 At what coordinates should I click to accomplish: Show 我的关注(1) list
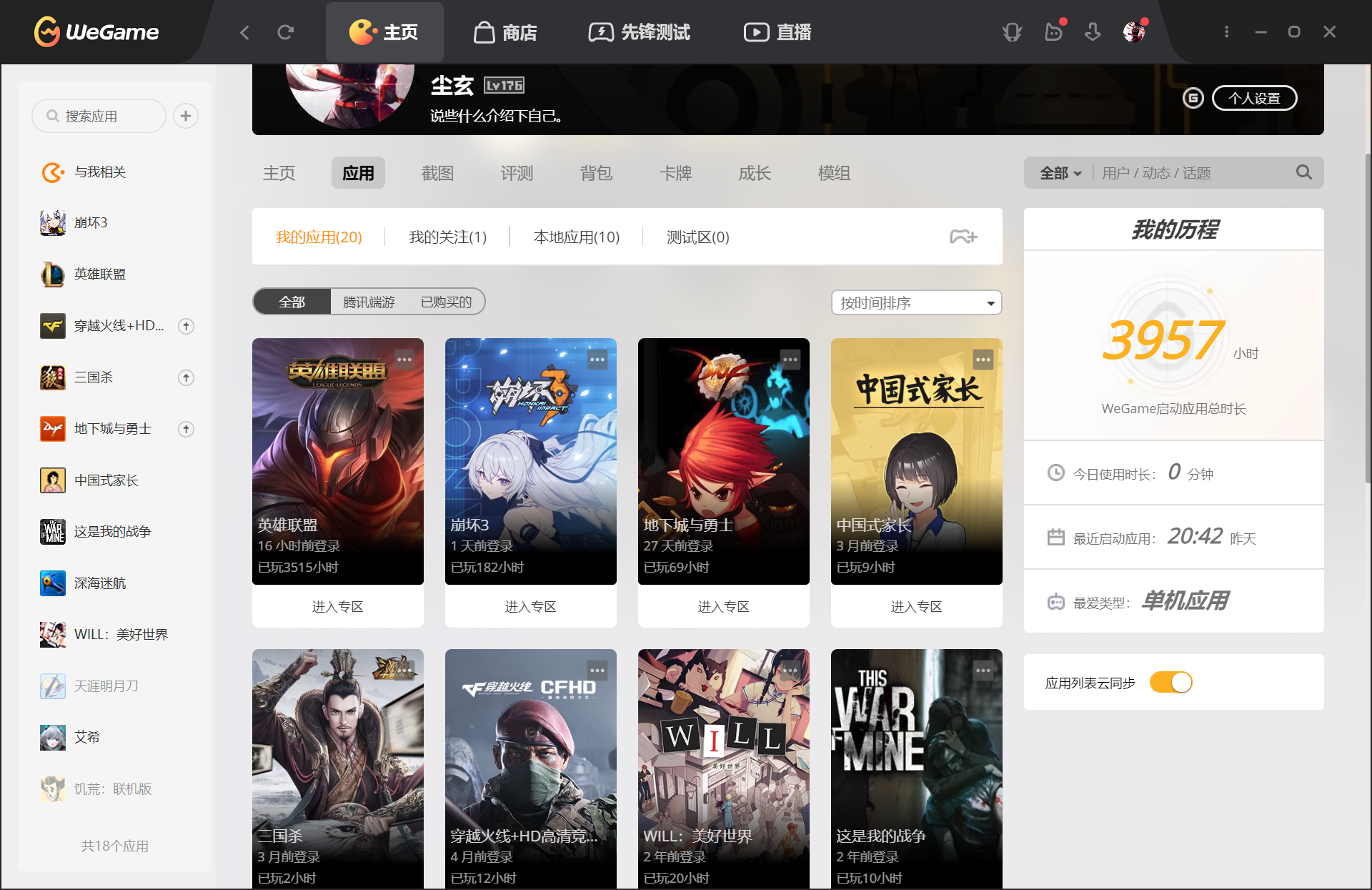(447, 237)
